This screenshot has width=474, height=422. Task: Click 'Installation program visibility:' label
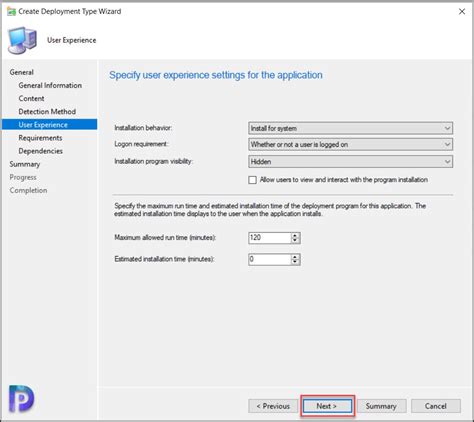click(x=154, y=161)
